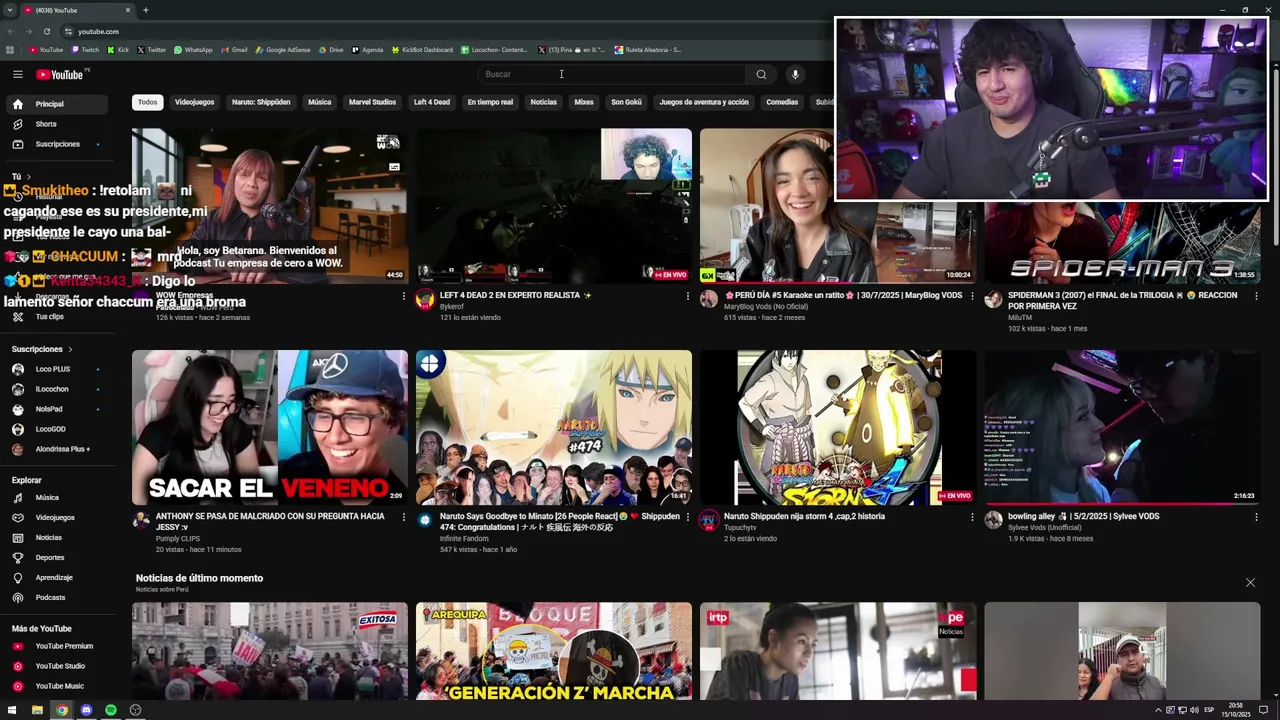The height and width of the screenshot is (720, 1280).
Task: Open File Explorer from the taskbar
Action: [x=37, y=710]
